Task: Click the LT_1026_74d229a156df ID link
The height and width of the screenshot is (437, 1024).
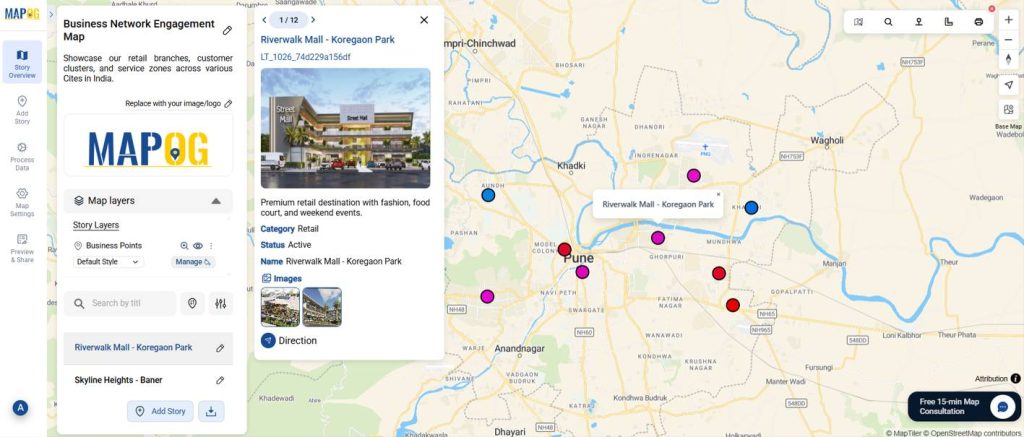Action: point(305,57)
